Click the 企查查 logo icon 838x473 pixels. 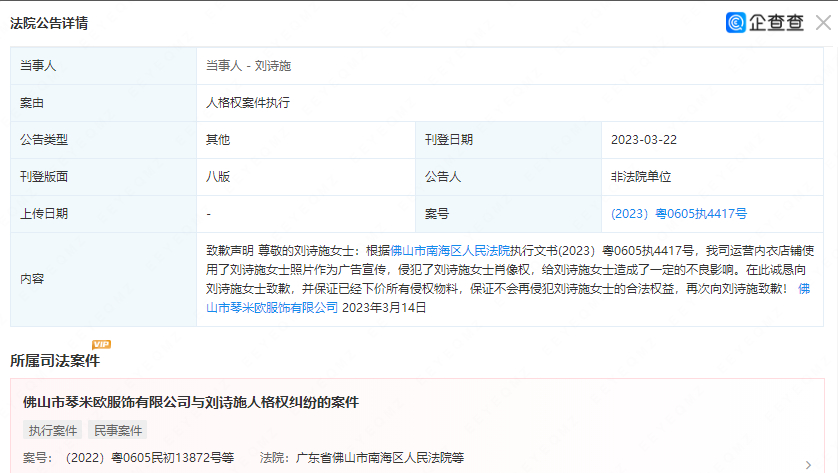click(x=735, y=22)
